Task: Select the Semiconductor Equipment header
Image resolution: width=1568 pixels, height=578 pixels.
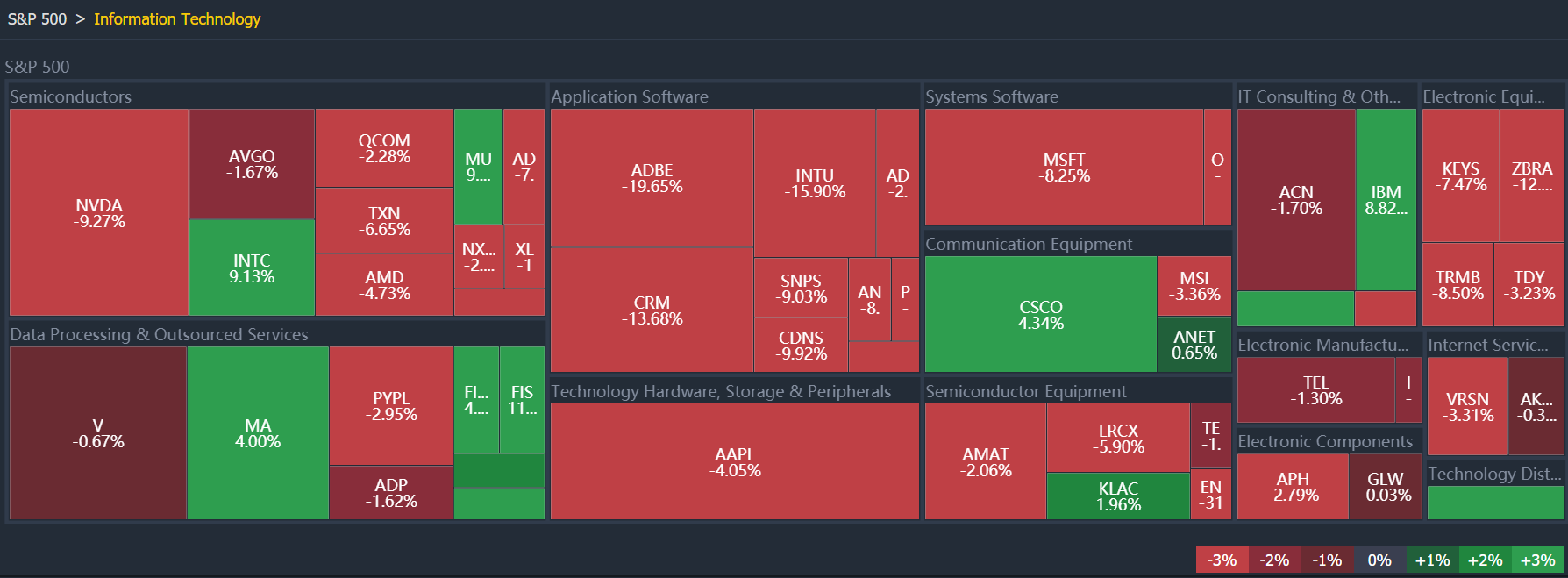Action: 1025,391
